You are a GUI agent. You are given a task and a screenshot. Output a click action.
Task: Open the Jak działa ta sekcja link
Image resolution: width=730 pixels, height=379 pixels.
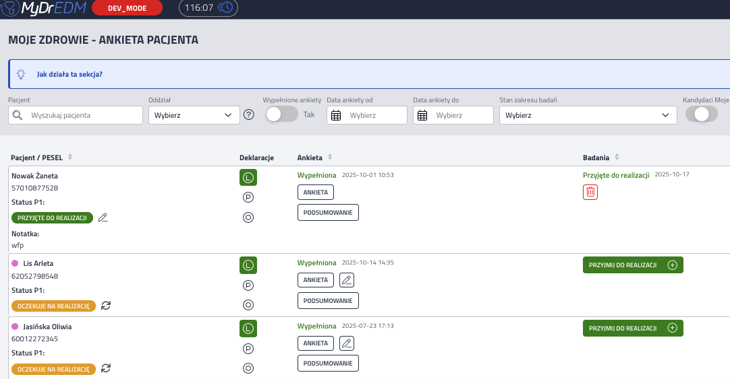pos(69,74)
